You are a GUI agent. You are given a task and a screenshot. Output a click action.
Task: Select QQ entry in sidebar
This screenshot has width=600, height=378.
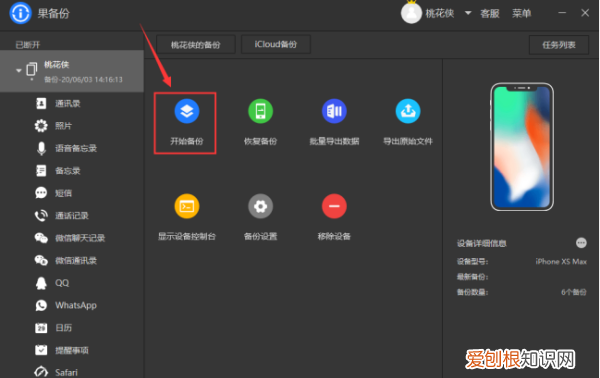pos(62,283)
